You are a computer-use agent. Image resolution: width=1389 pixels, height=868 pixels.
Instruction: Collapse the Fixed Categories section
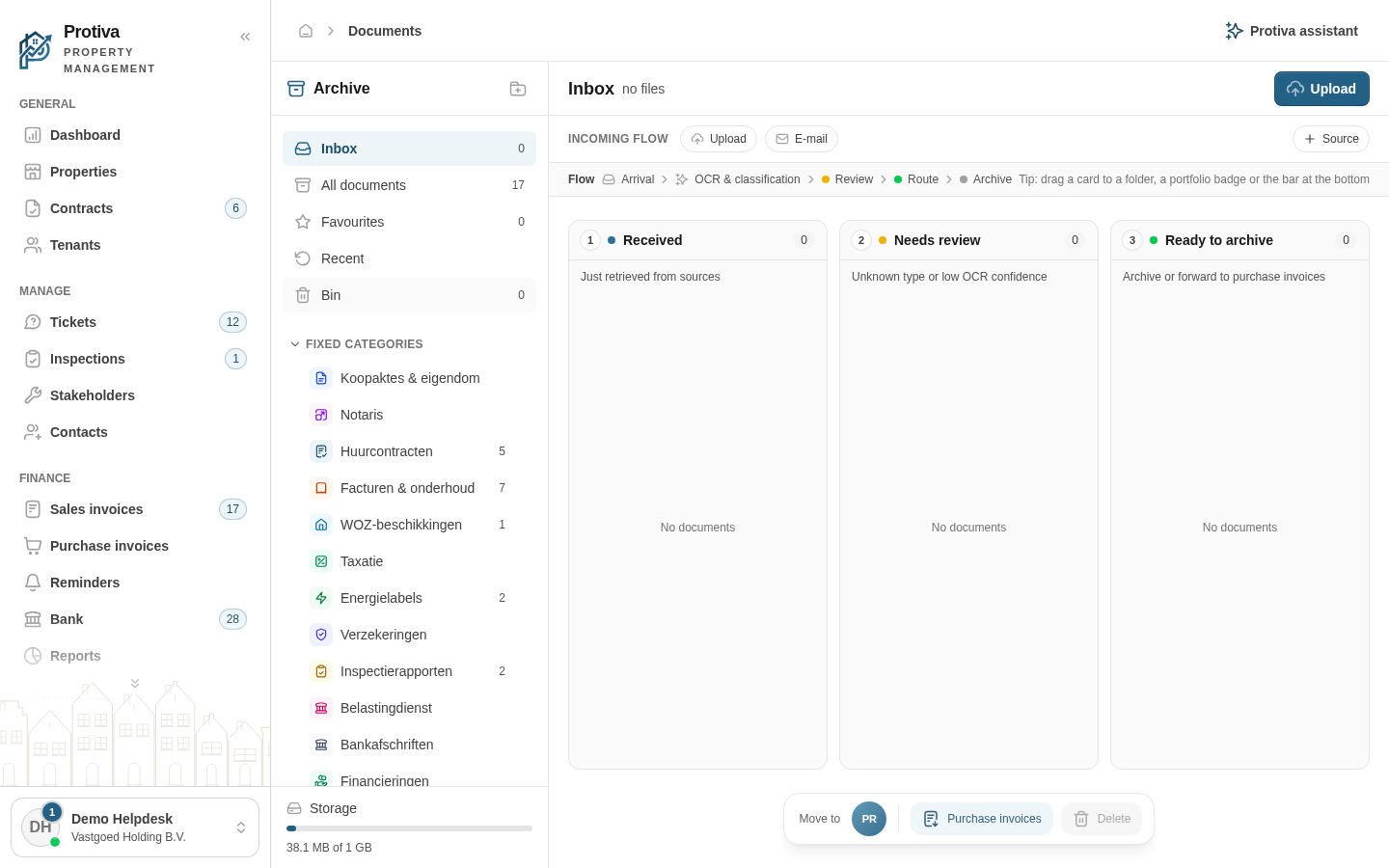pyautogui.click(x=357, y=344)
